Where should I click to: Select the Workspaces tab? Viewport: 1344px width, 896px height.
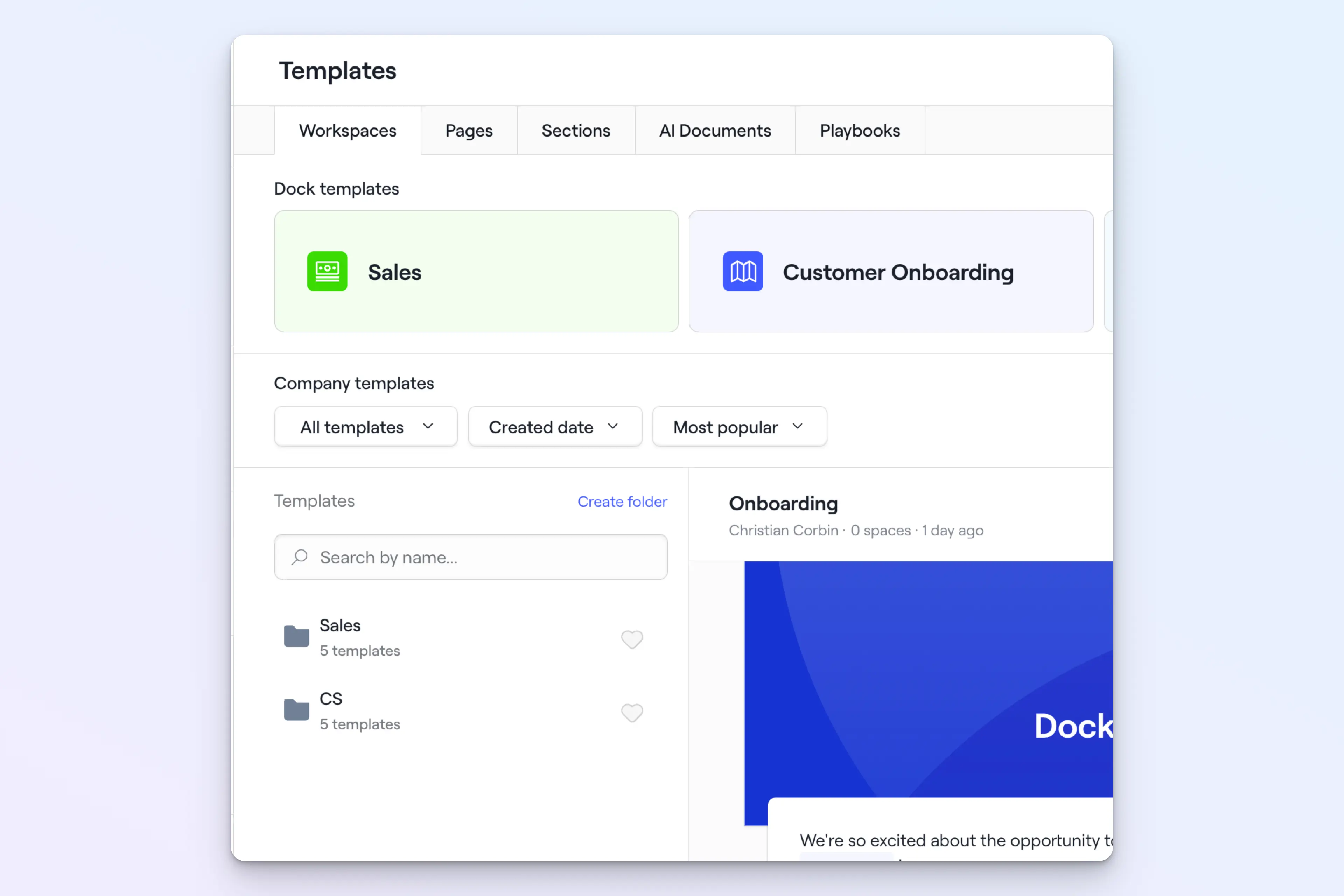click(348, 131)
